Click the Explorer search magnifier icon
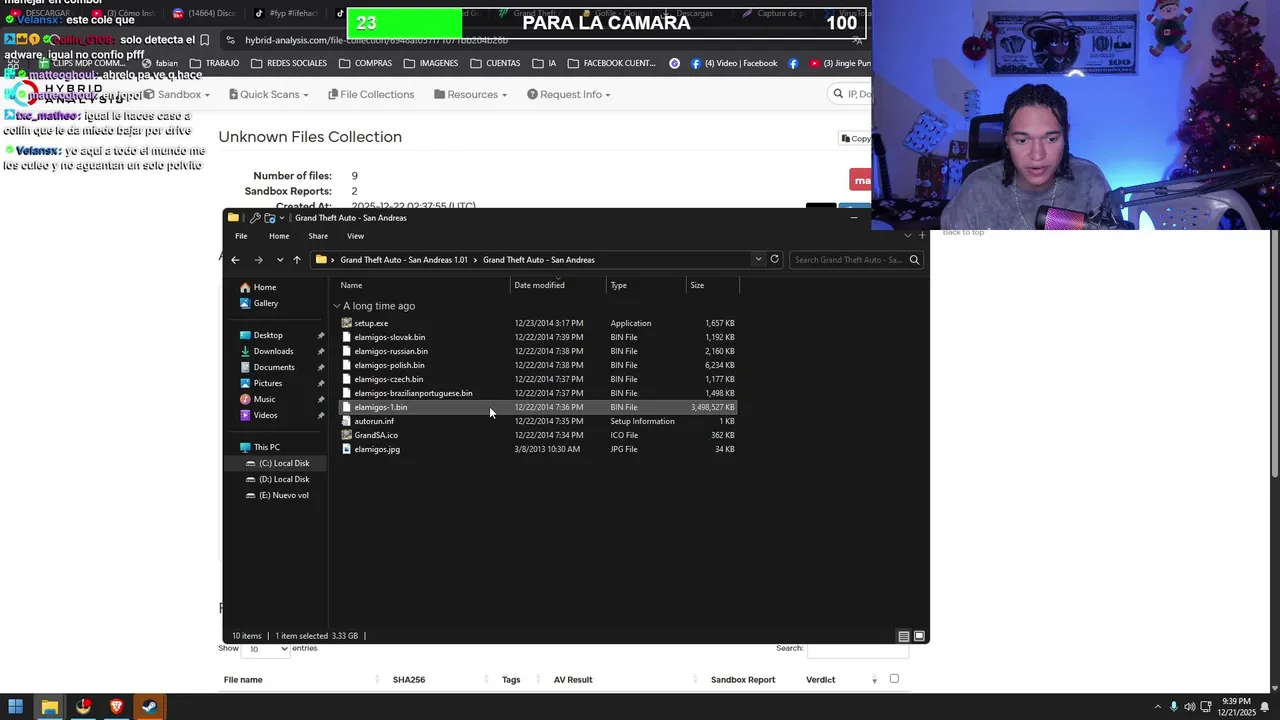 tap(914, 260)
